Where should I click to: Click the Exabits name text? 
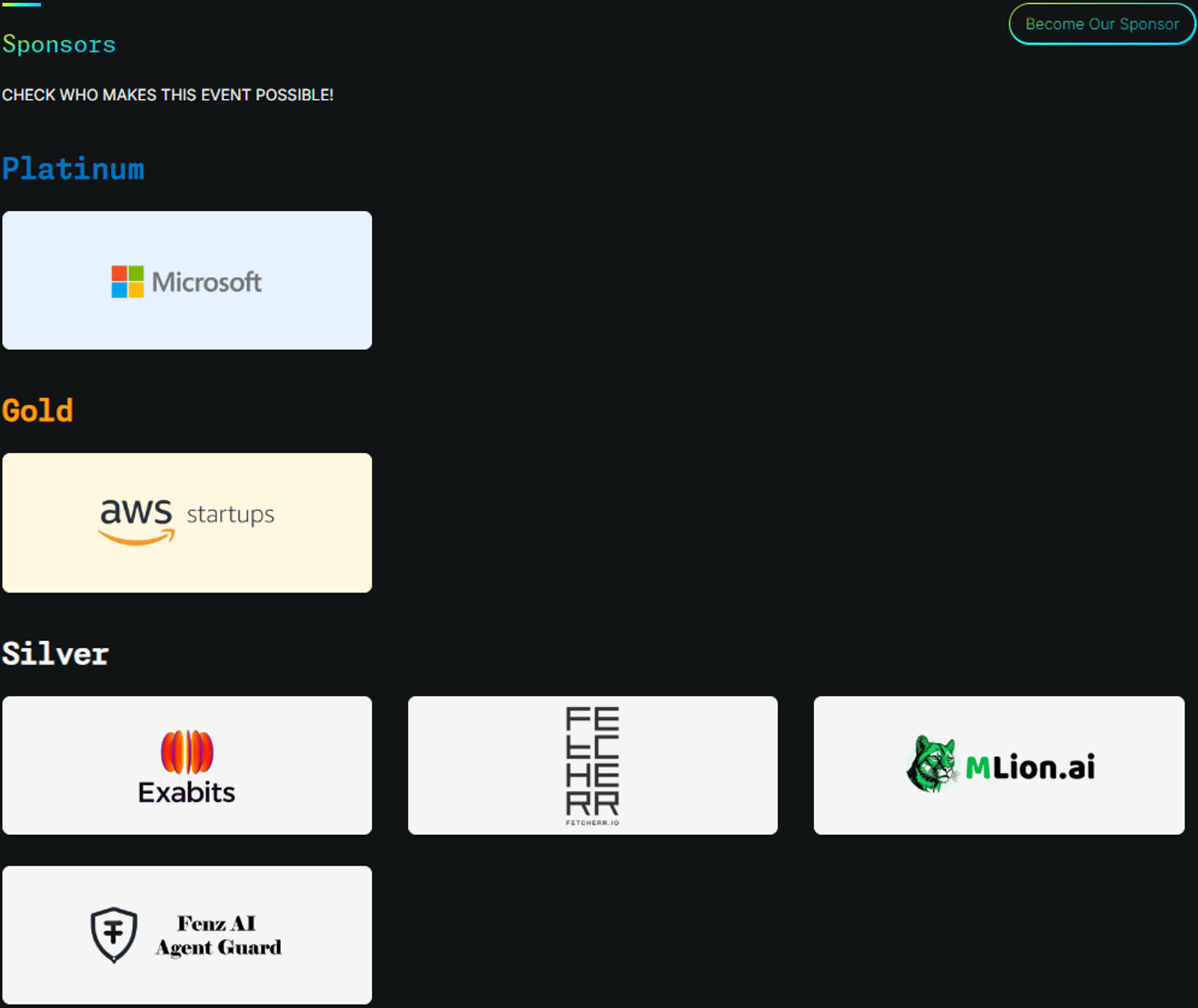(186, 792)
